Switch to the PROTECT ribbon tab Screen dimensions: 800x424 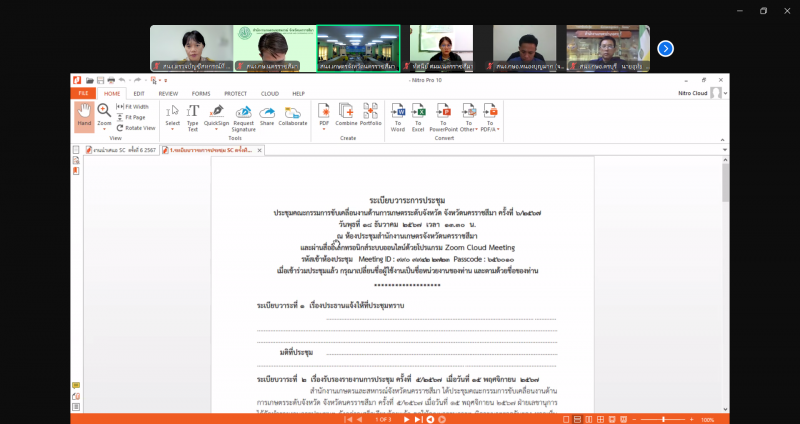coord(235,94)
